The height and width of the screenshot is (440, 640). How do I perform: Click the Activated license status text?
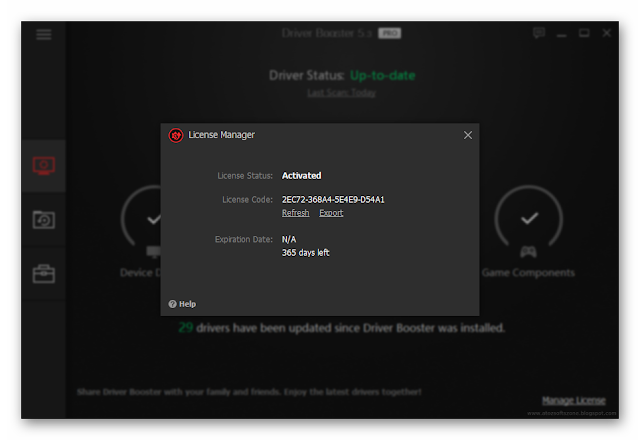coord(301,176)
